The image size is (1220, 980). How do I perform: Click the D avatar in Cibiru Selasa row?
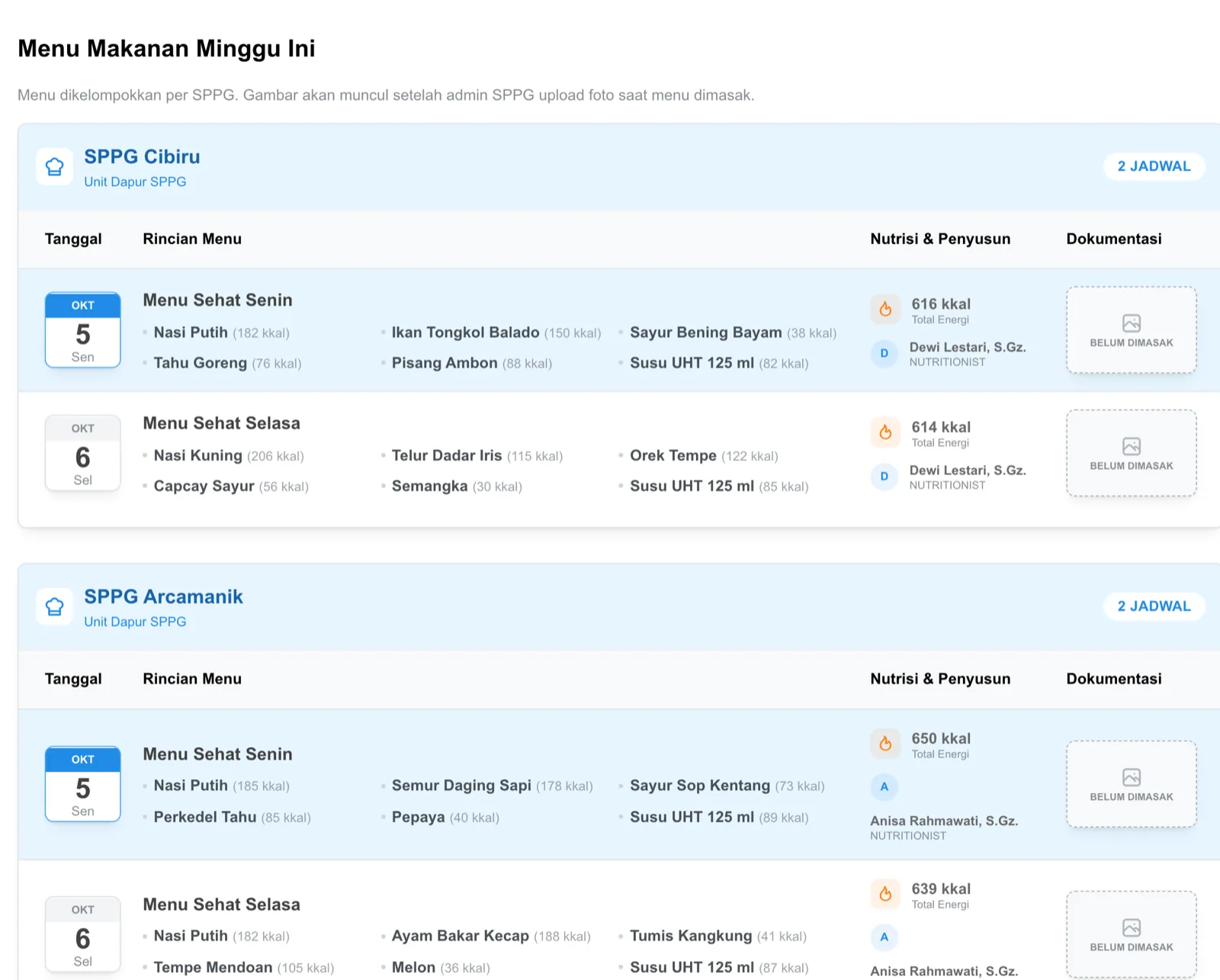click(884, 477)
